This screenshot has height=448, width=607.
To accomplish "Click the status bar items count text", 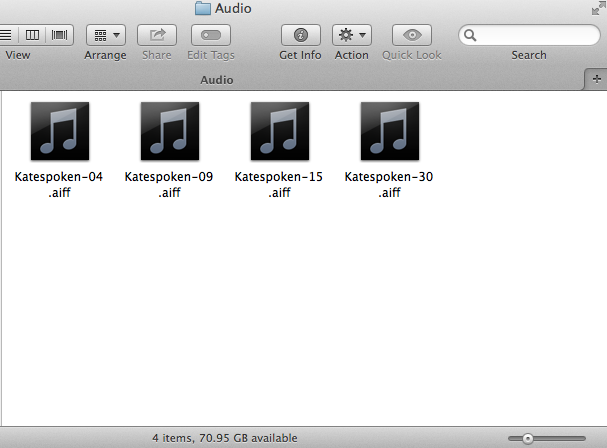I will (225, 438).
